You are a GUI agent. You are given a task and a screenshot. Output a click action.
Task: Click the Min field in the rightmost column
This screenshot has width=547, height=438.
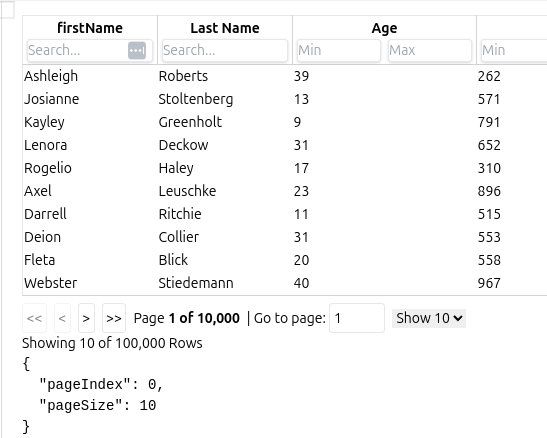(514, 51)
